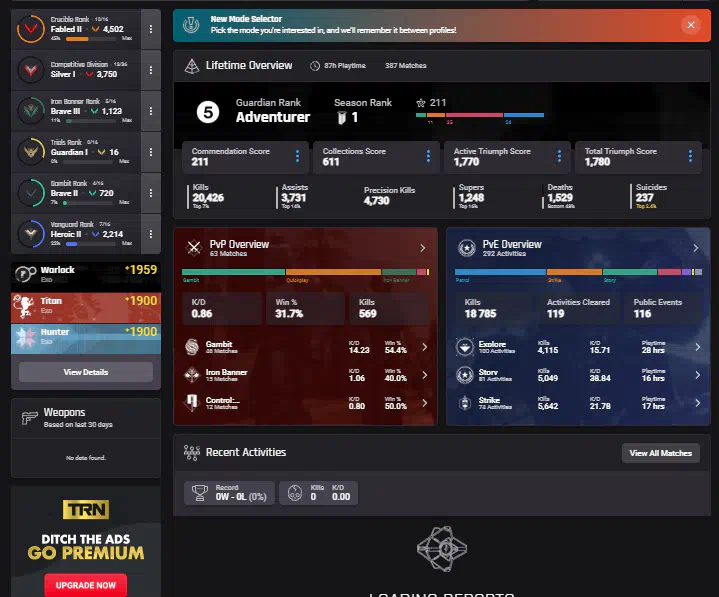Click the PvE activity distribution bar
This screenshot has height=597, width=719.
[x=578, y=272]
